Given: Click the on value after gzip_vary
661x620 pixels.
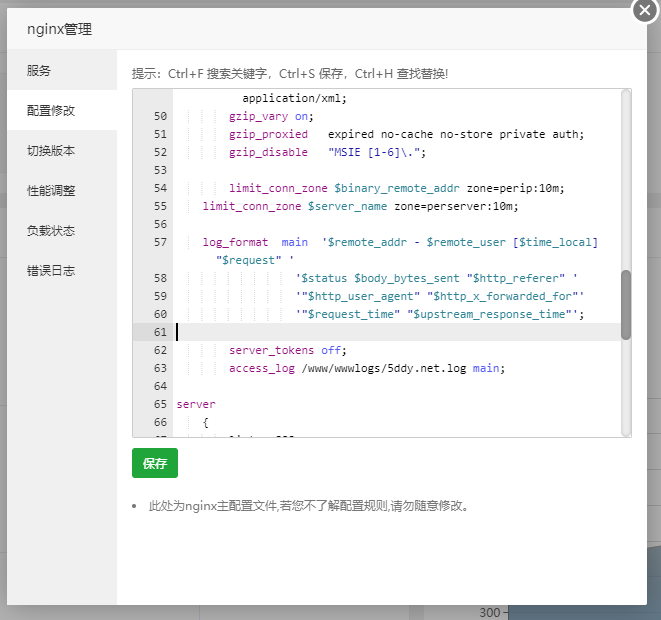Looking at the screenshot, I should 301,116.
